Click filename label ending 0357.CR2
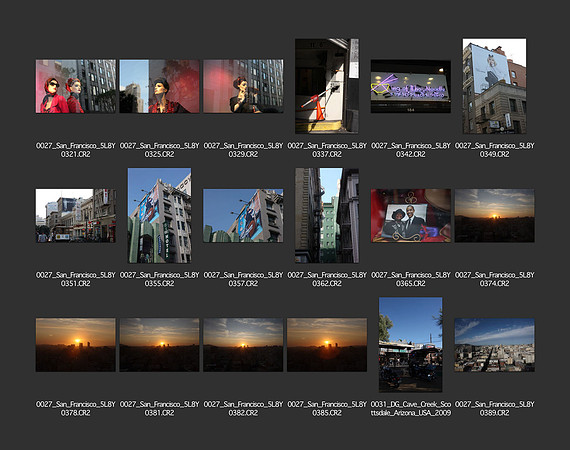 point(243,279)
